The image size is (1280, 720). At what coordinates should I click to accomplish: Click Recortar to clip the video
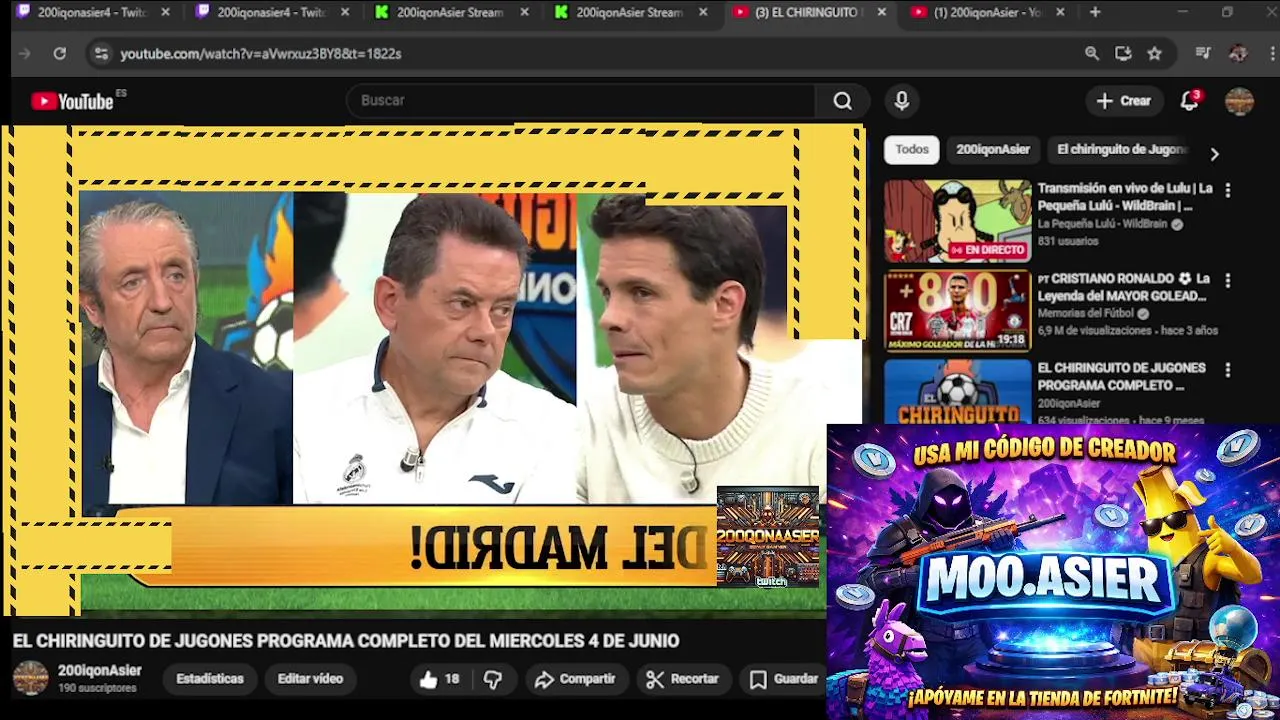point(683,679)
